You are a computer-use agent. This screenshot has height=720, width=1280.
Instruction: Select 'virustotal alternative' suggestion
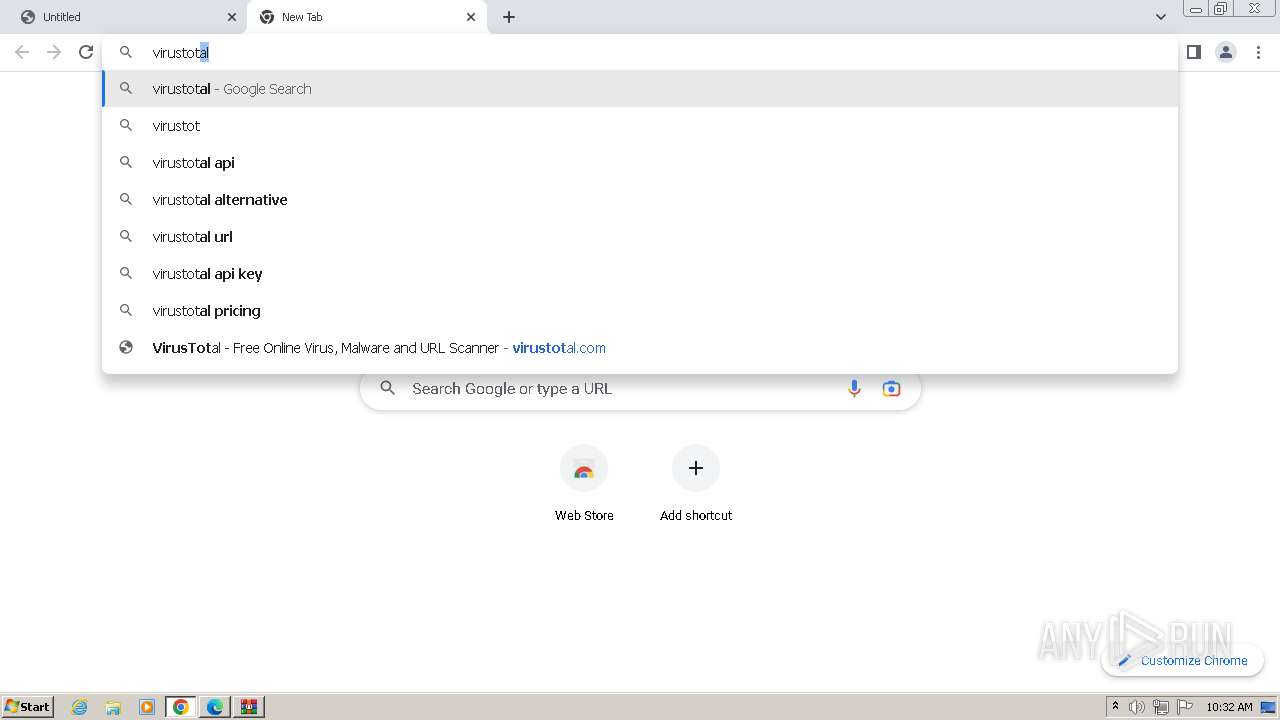(640, 200)
